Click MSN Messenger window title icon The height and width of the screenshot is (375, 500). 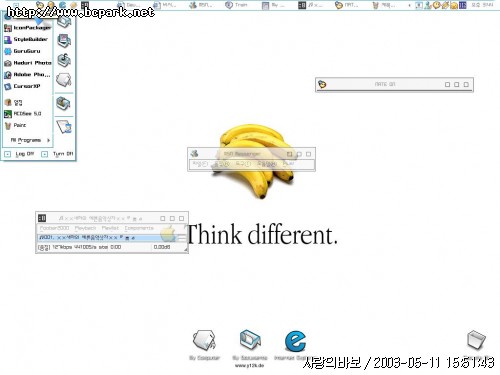pos(194,154)
